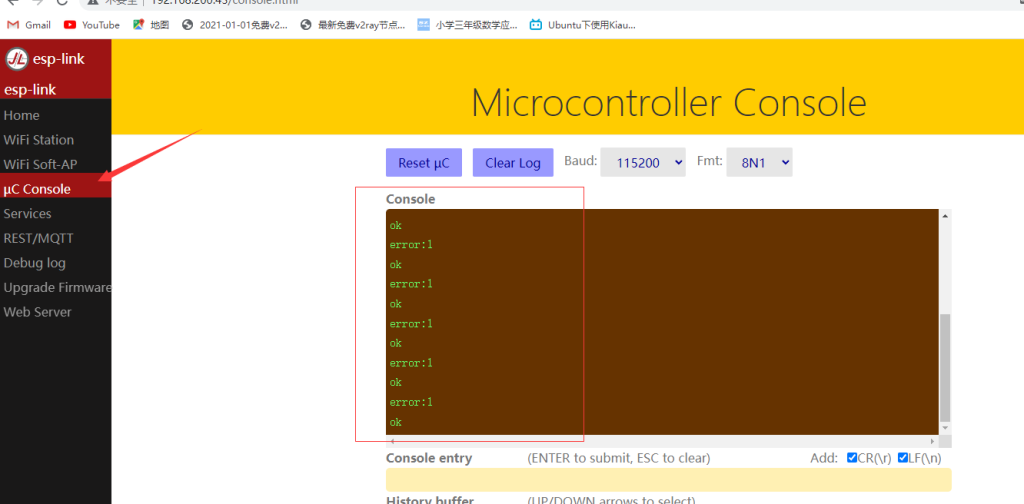Open the Fmt 8N1 dropdown
The image size is (1024, 504).
[x=758, y=162]
